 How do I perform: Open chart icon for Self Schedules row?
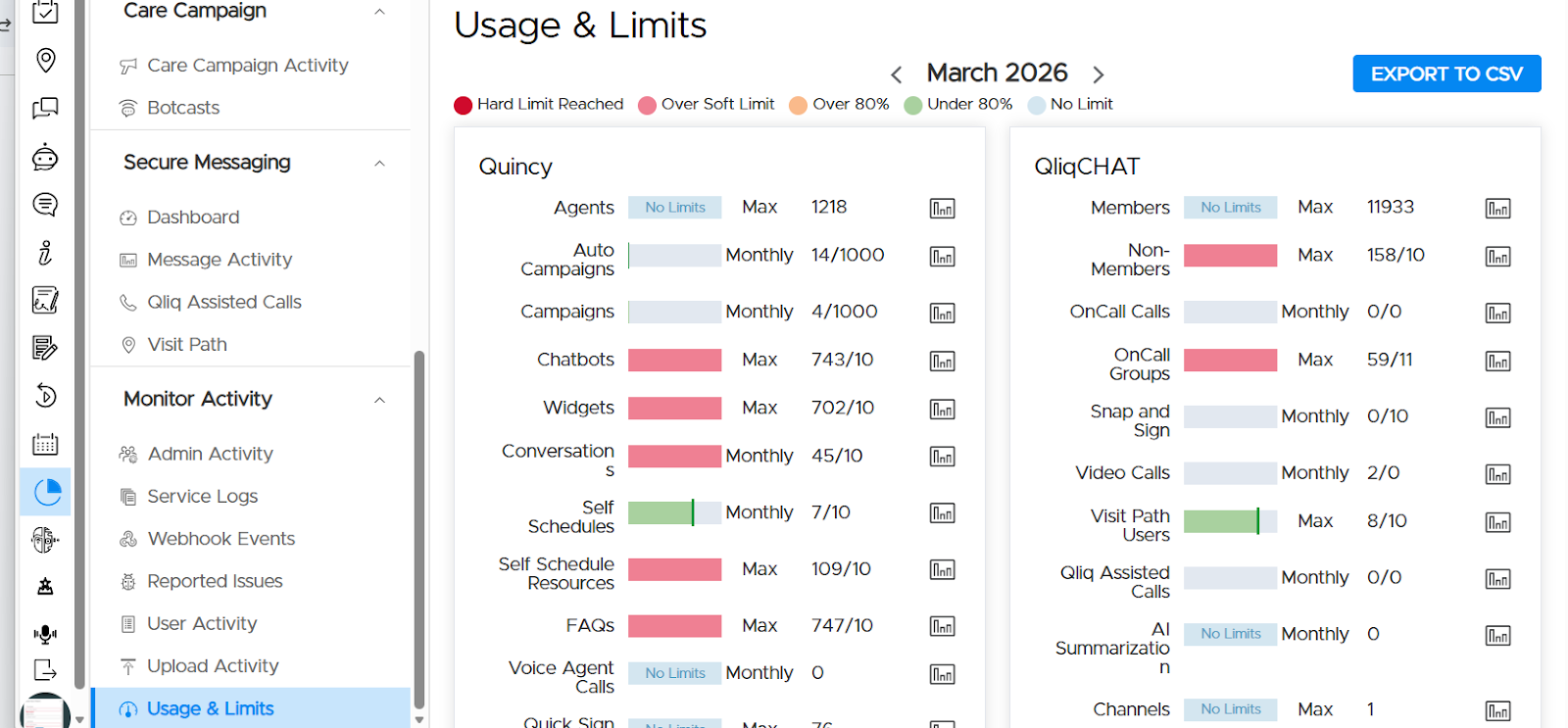[942, 513]
